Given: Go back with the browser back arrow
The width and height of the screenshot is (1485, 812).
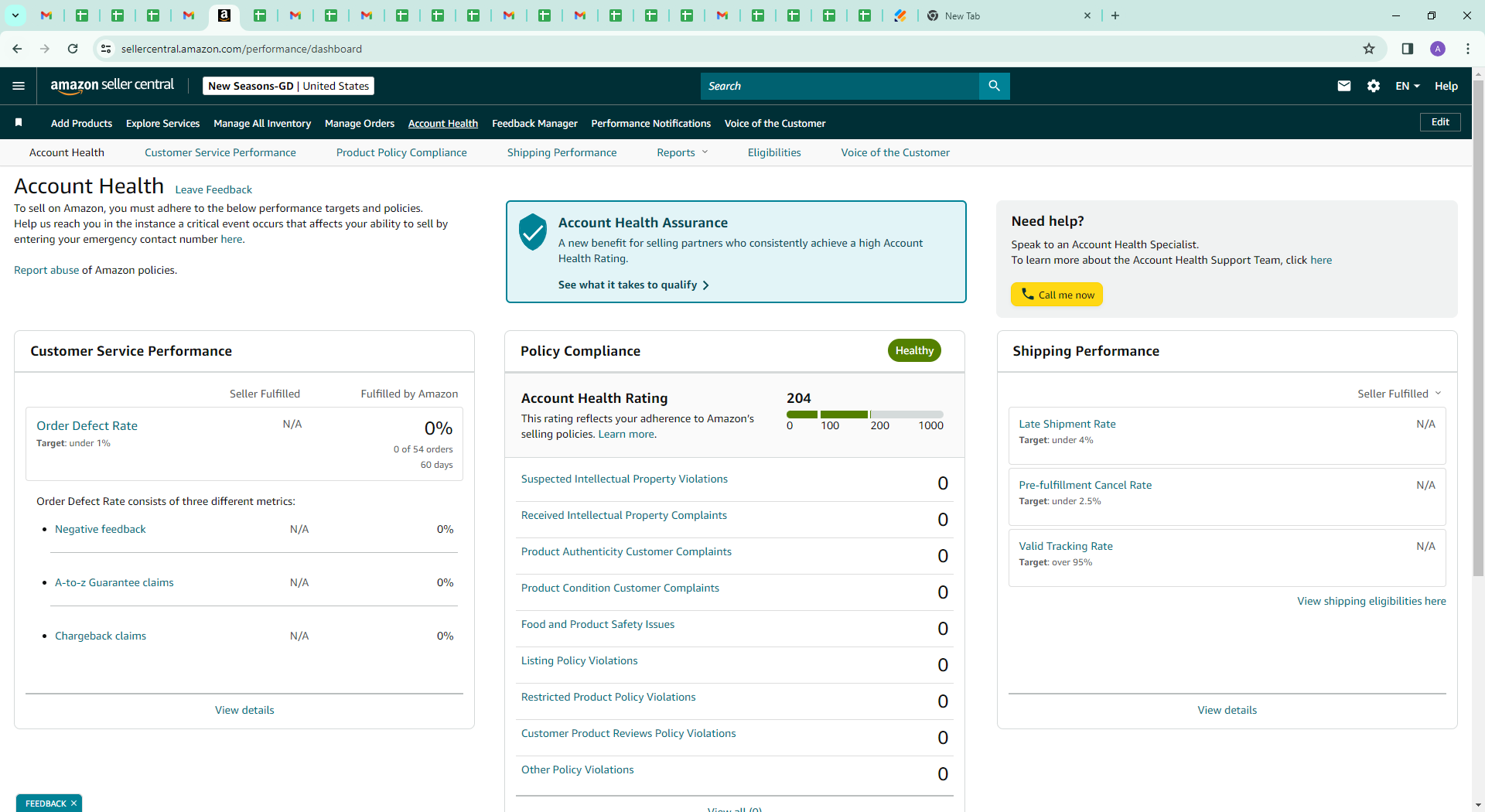Looking at the screenshot, I should coord(17,49).
